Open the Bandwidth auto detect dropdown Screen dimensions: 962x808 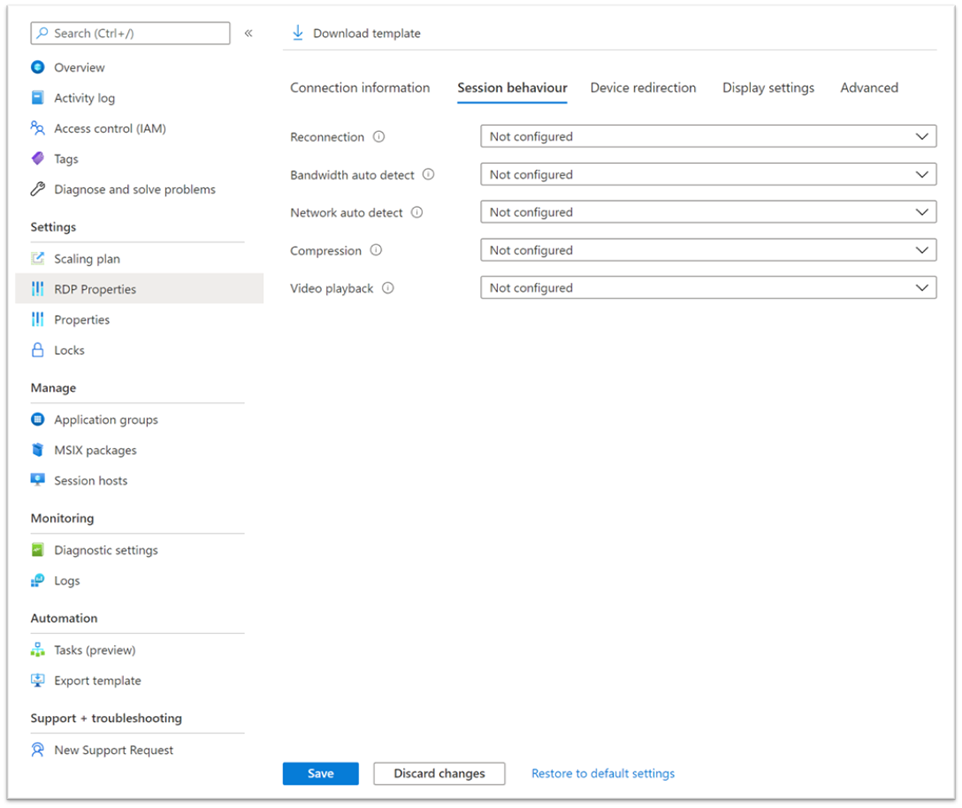(708, 174)
